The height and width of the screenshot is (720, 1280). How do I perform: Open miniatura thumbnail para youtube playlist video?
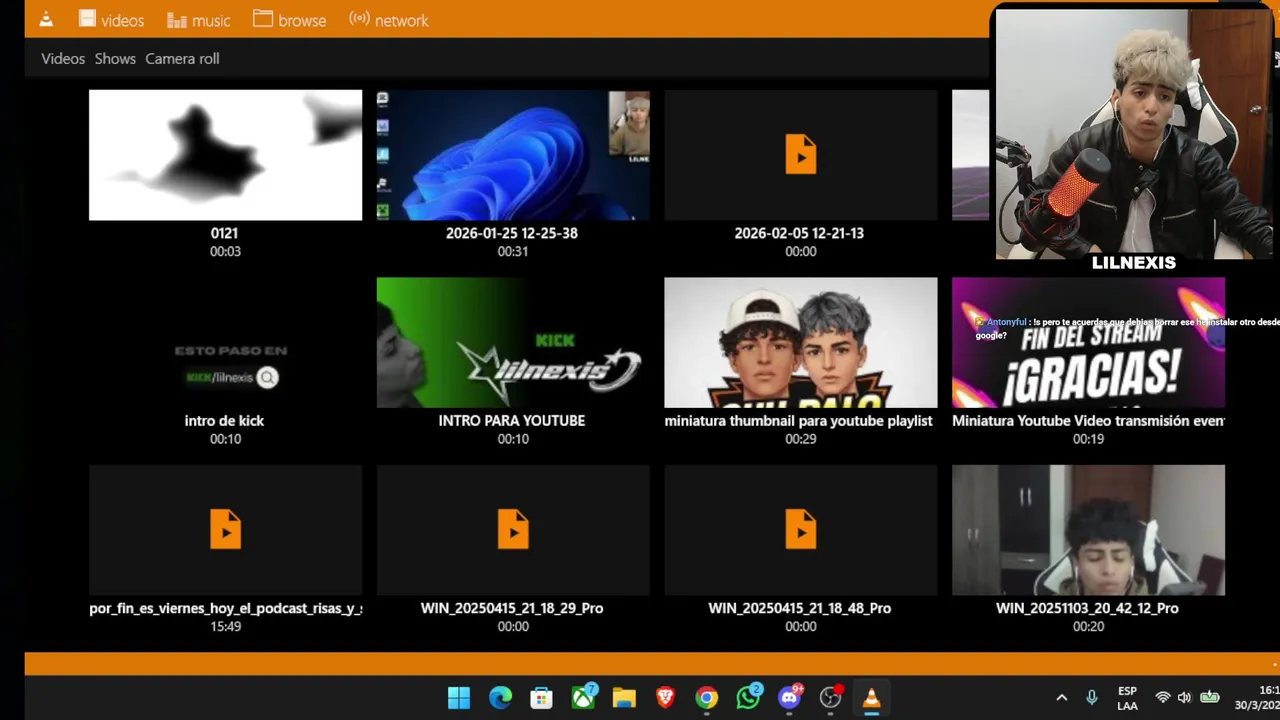point(801,343)
